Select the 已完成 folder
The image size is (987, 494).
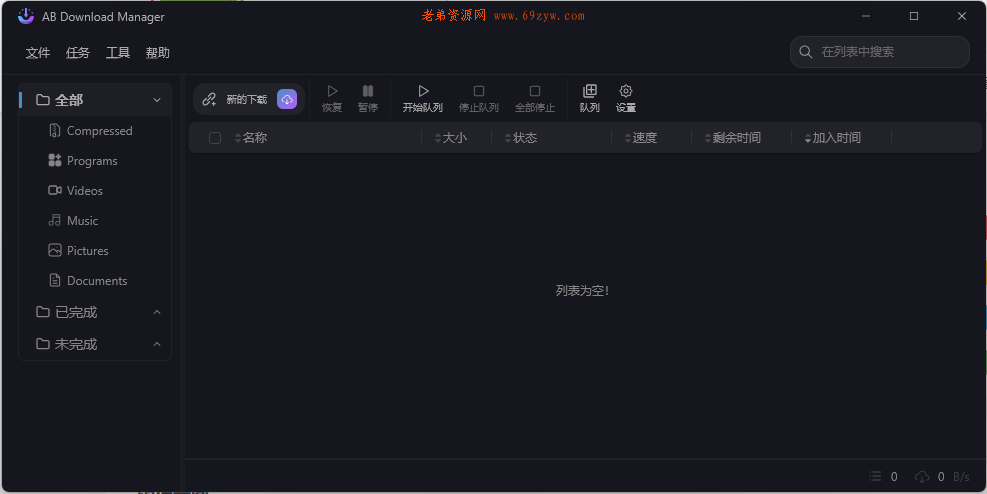pyautogui.click(x=95, y=312)
